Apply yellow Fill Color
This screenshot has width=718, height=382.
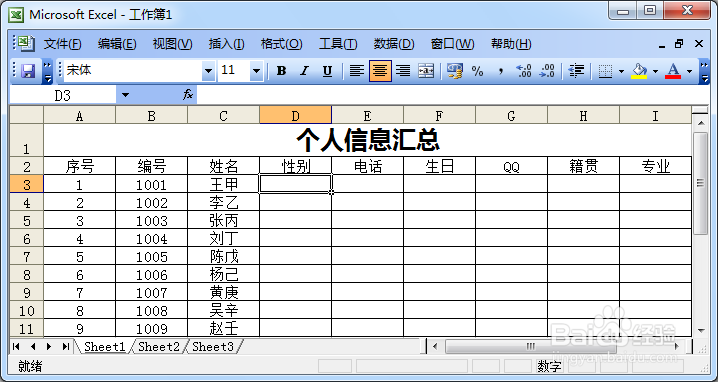click(639, 71)
